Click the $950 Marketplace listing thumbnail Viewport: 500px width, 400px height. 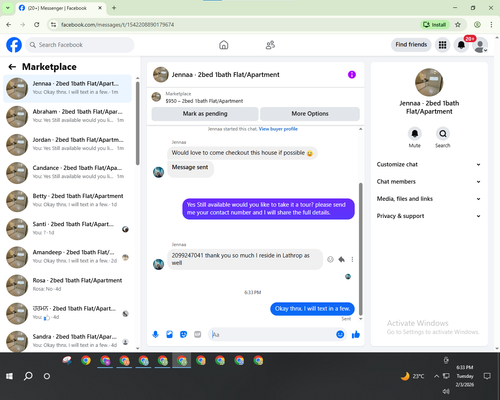click(x=156, y=97)
